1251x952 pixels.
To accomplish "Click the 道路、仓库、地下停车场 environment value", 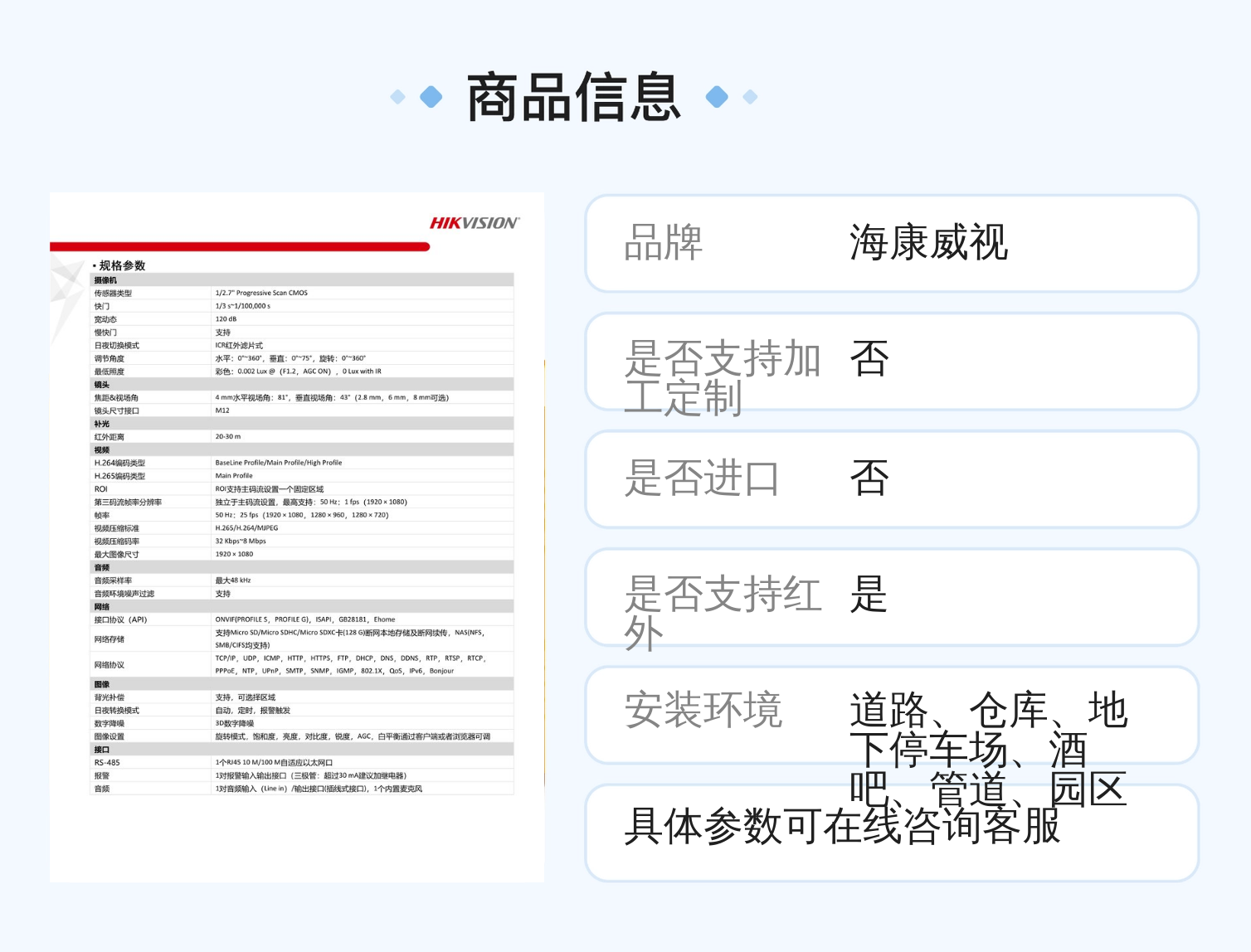I will (988, 750).
